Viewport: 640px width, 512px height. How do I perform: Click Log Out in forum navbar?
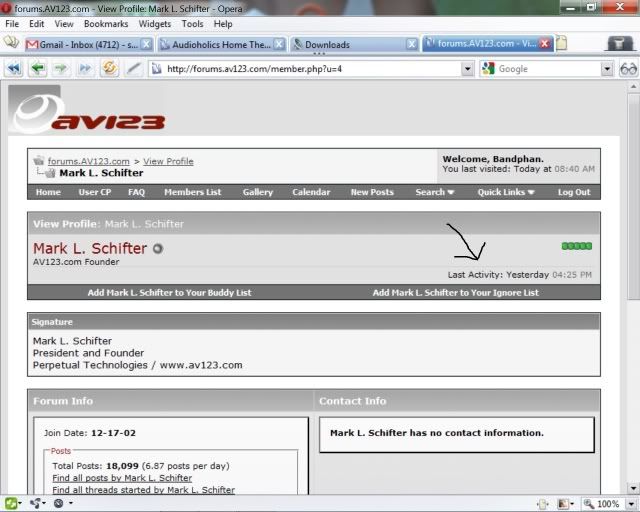point(574,192)
